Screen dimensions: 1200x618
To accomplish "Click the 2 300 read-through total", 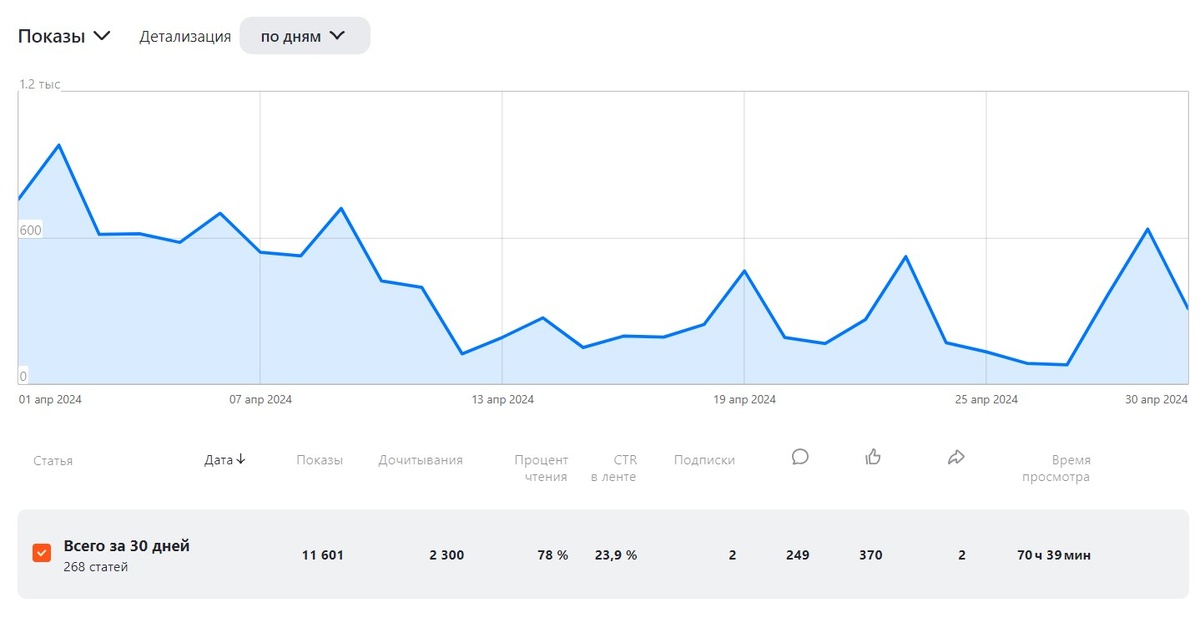I will click(447, 555).
